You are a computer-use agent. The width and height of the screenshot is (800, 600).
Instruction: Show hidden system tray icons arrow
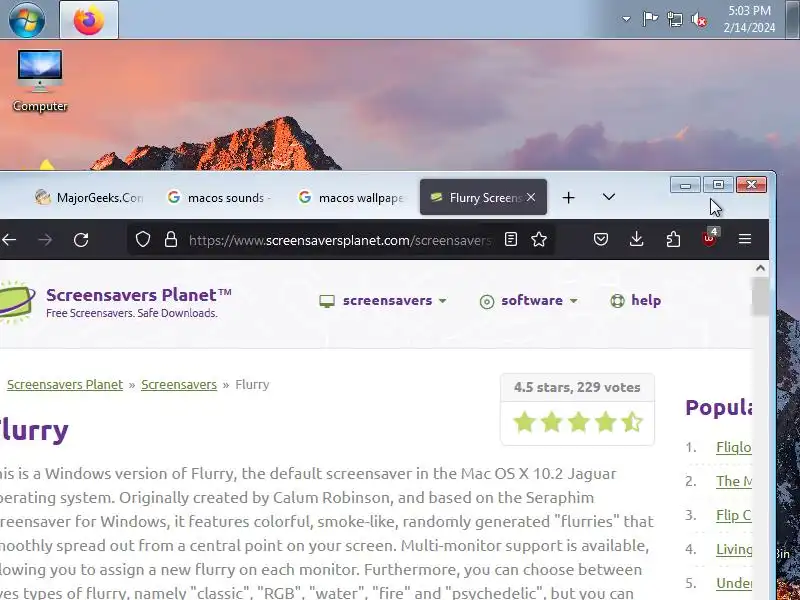(x=626, y=19)
